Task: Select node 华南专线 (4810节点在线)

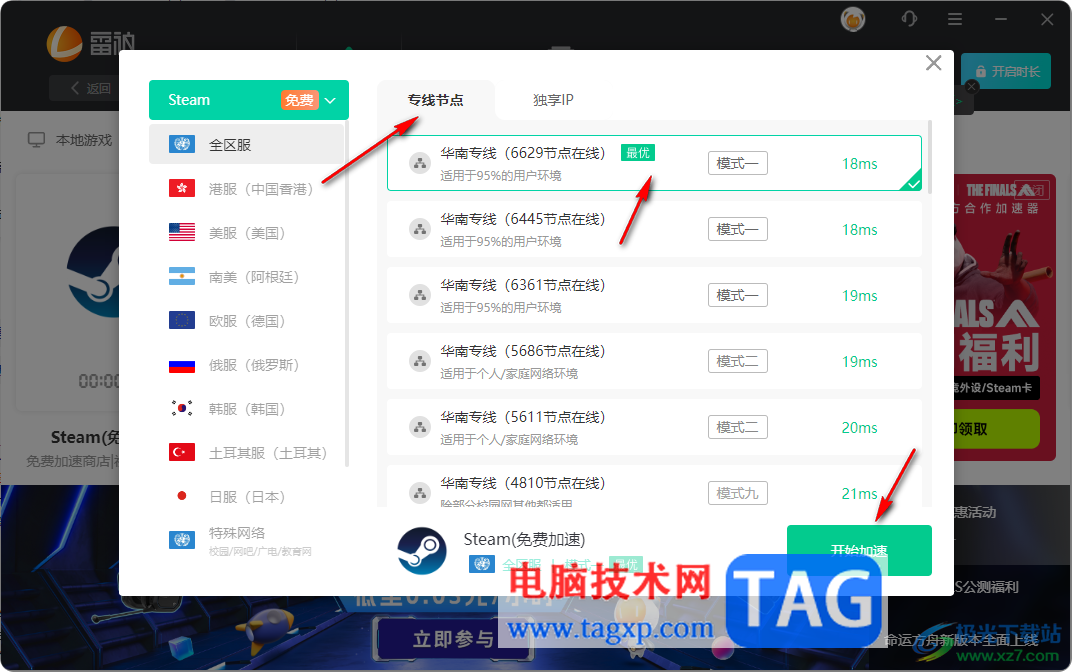Action: (x=654, y=486)
